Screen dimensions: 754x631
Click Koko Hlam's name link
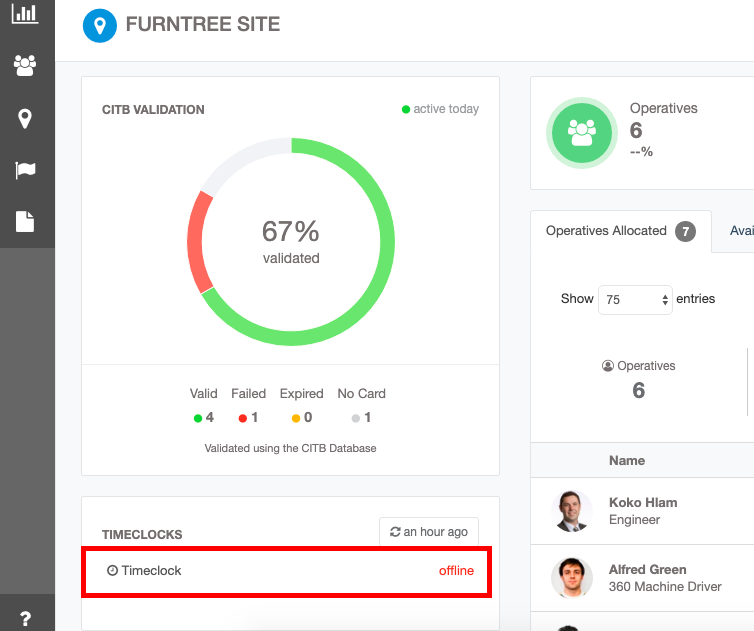coord(642,502)
